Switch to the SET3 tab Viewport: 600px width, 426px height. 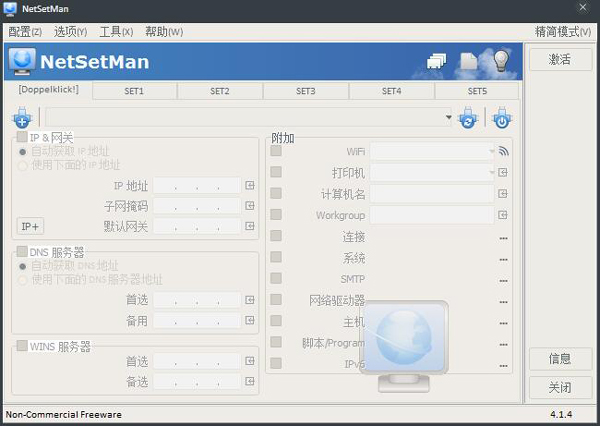point(306,91)
